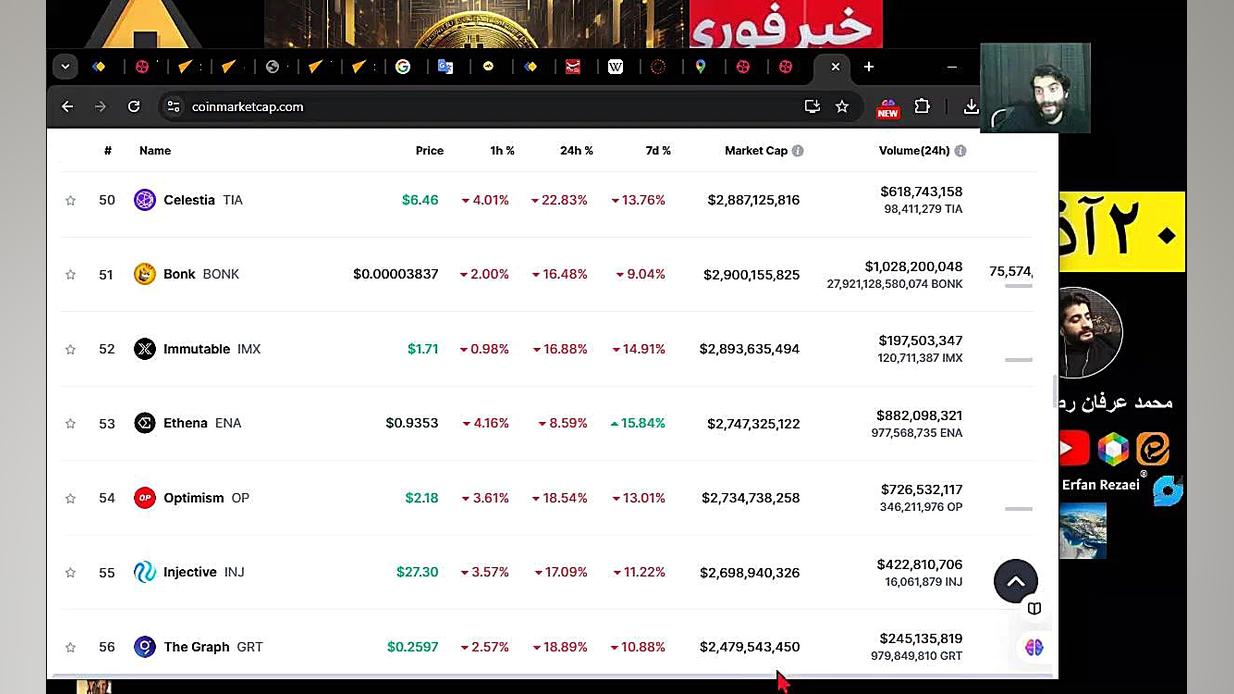The height and width of the screenshot is (694, 1234).
Task: View site information icon in address bar
Action: coord(173,107)
